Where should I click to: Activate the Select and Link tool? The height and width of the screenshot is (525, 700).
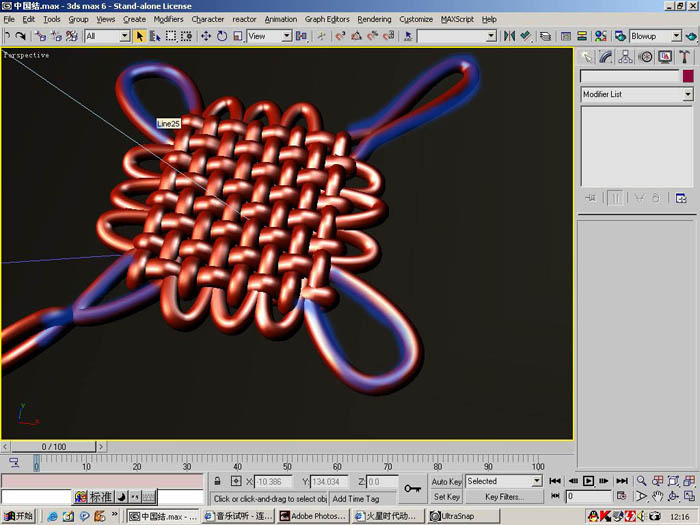point(40,36)
